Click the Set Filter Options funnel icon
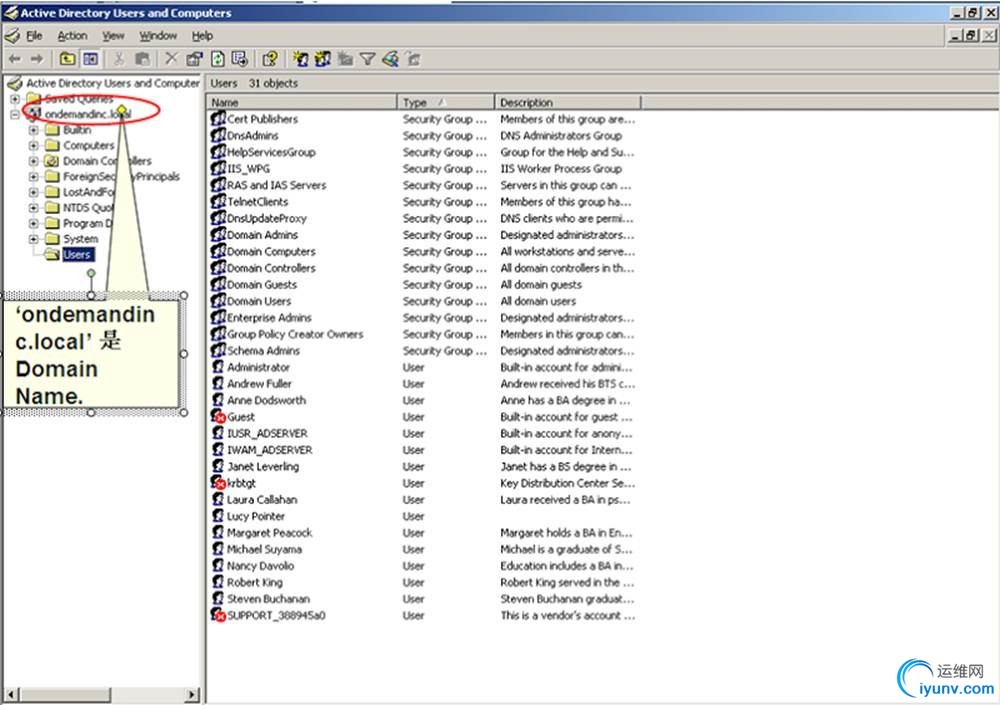Image resolution: width=1000 pixels, height=705 pixels. (x=367, y=60)
